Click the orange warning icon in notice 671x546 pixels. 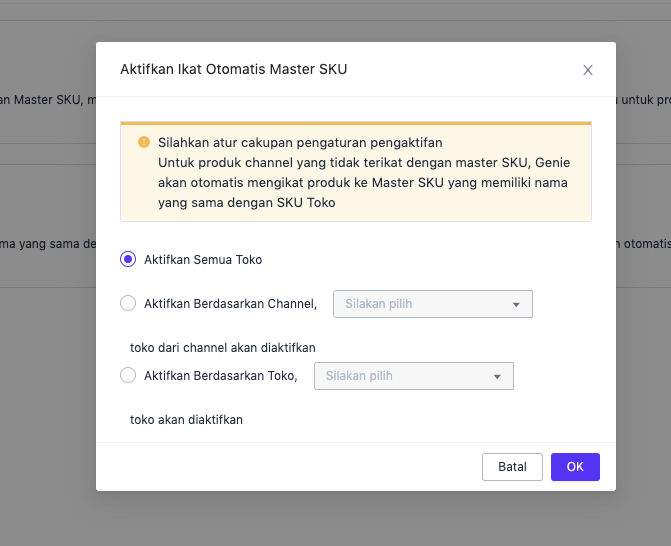point(144,142)
